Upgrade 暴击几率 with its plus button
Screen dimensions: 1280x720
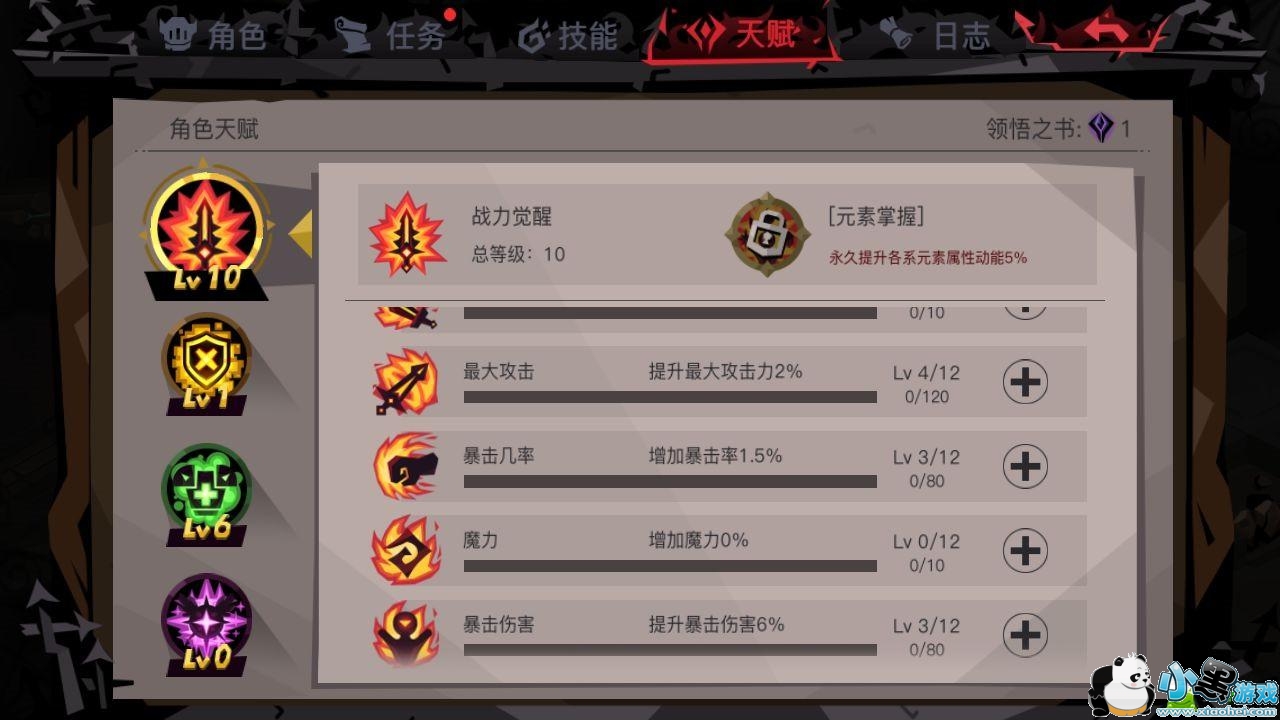coord(1025,466)
